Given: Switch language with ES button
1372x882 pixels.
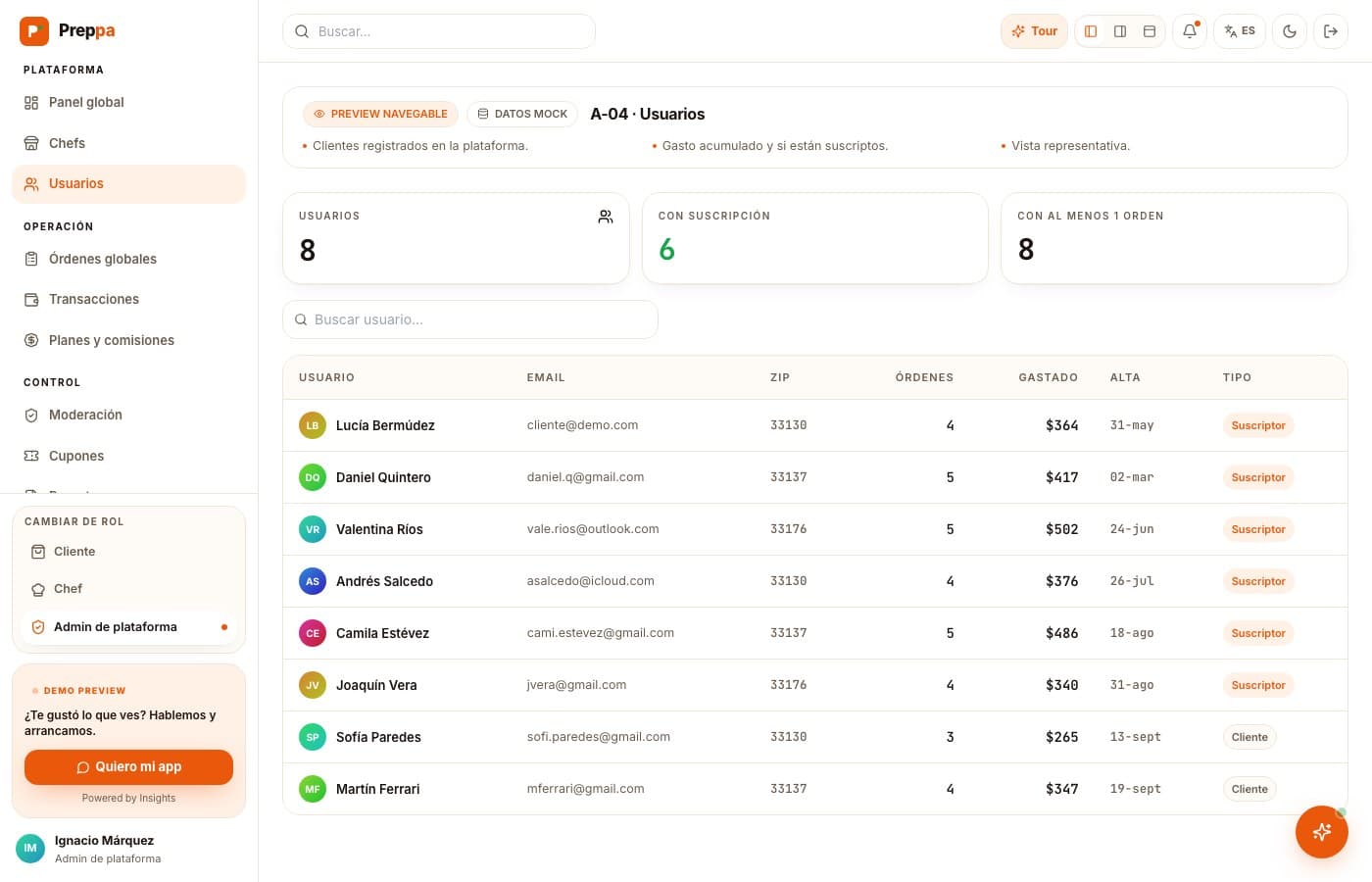Looking at the screenshot, I should 1240,31.
